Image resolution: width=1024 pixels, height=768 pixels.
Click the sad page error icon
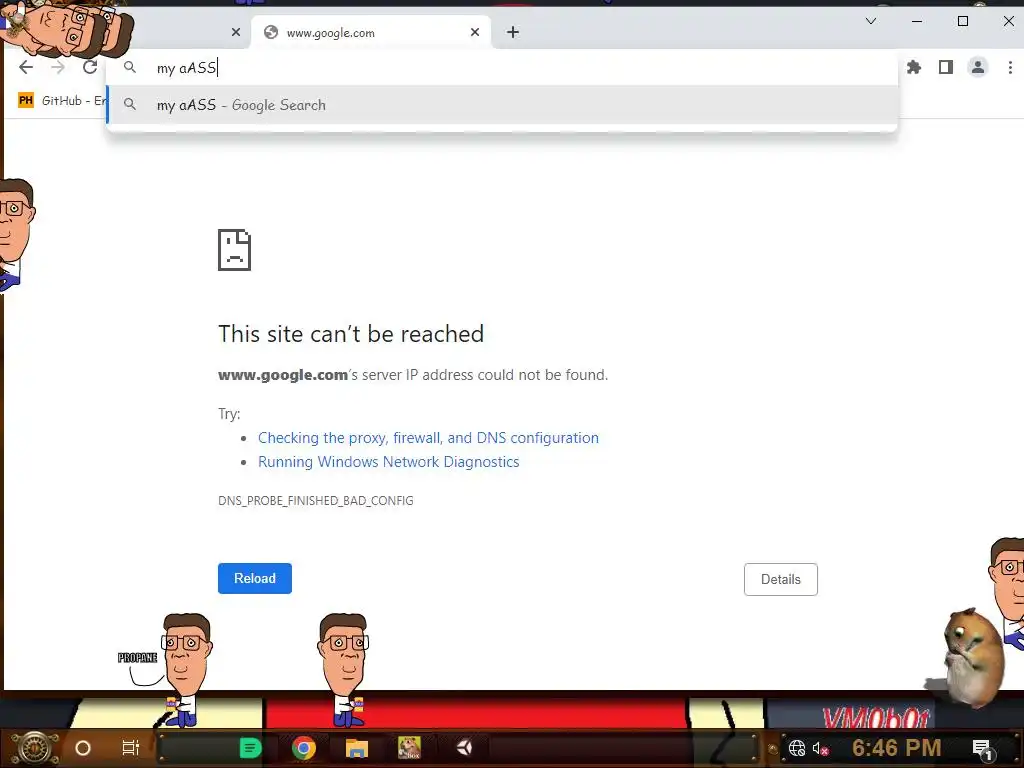pyautogui.click(x=234, y=249)
